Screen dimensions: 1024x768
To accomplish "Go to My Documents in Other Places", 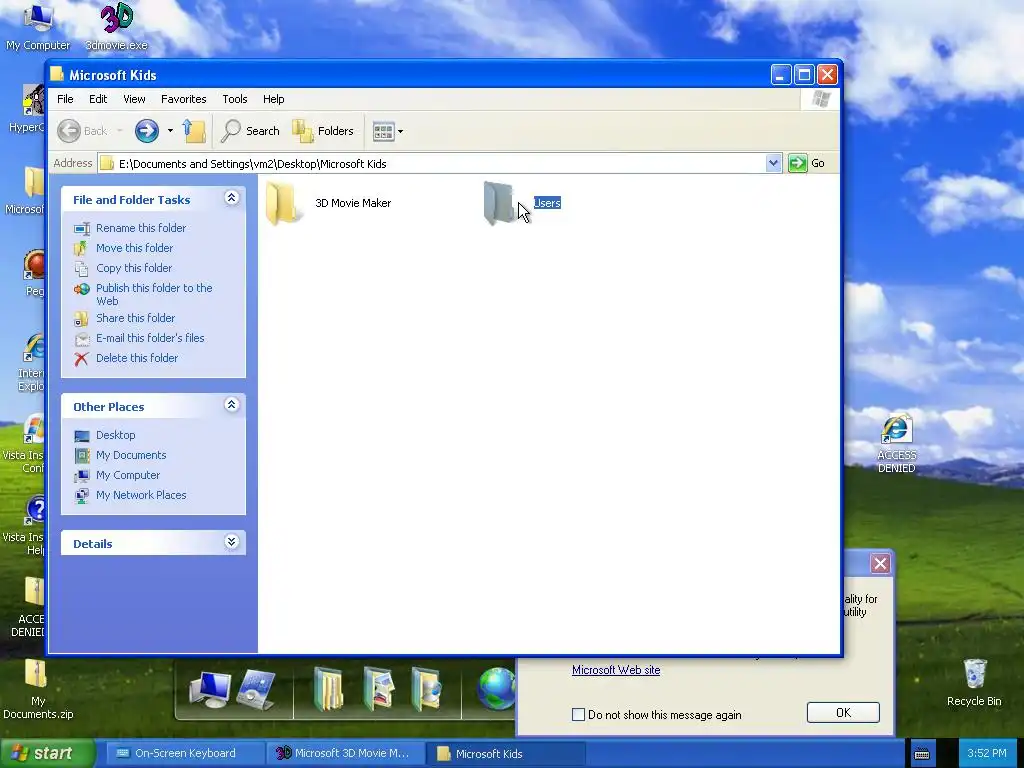I will [131, 455].
